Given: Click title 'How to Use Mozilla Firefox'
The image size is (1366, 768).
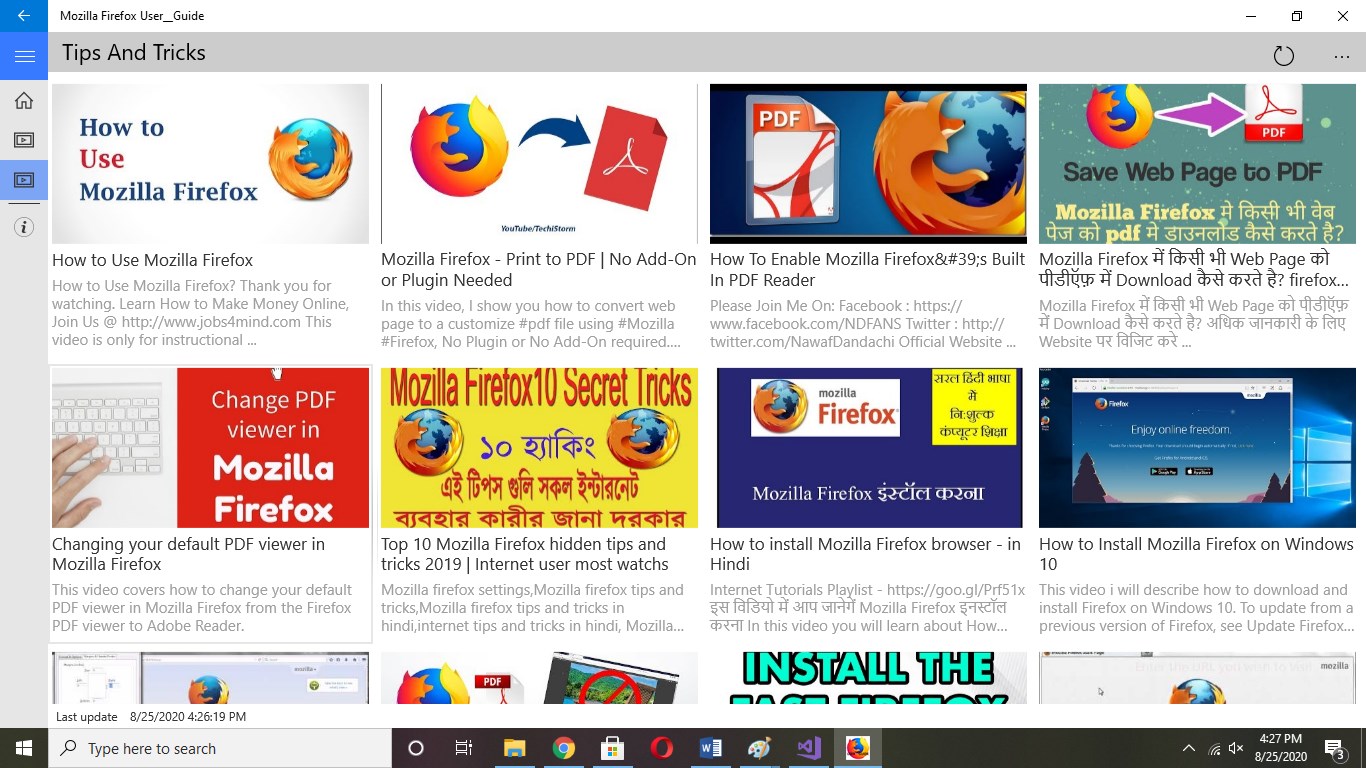Looking at the screenshot, I should pyautogui.click(x=152, y=260).
